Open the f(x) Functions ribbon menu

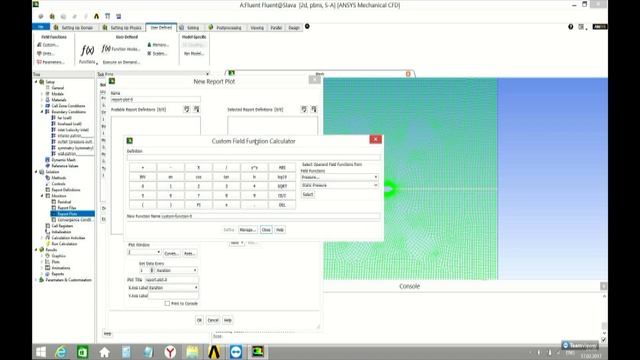point(88,54)
